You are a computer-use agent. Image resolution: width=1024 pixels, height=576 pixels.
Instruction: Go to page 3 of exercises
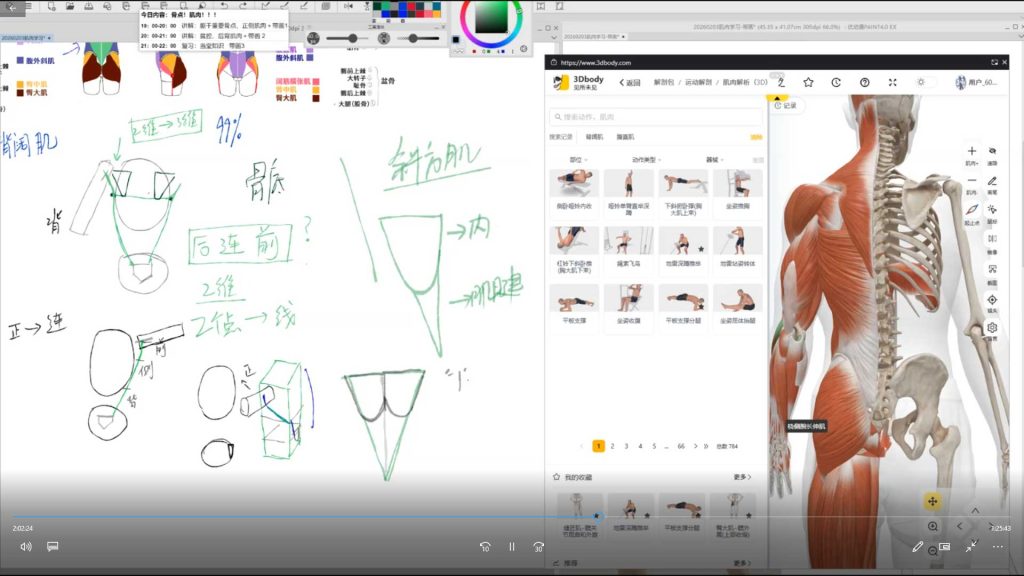click(x=626, y=446)
